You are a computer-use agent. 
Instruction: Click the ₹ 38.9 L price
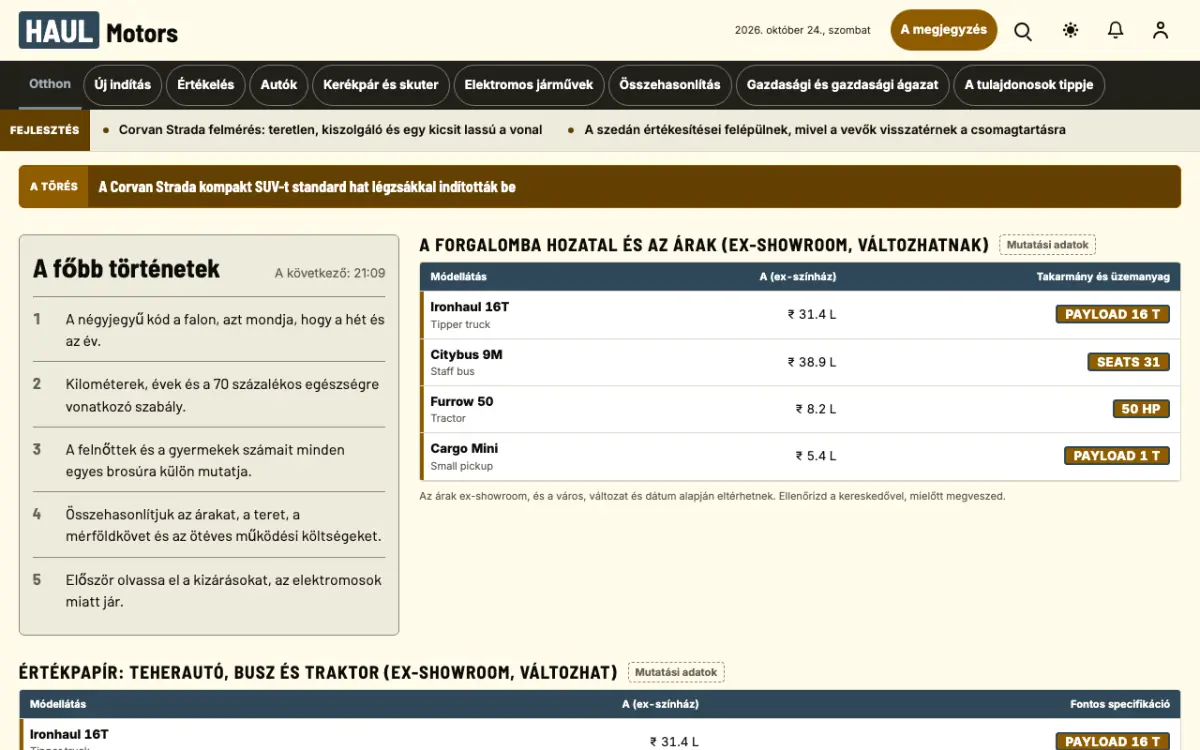pyautogui.click(x=812, y=362)
